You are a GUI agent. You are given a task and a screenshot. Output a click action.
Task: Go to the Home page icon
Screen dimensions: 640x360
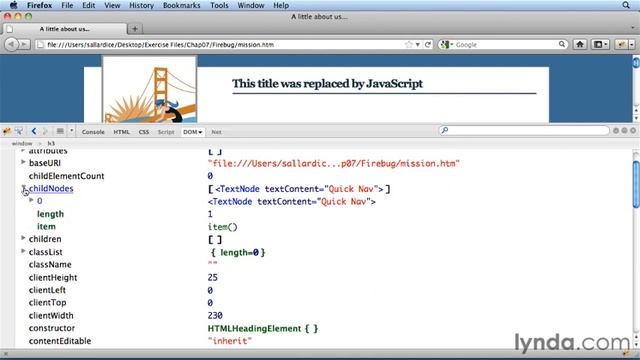[580, 44]
